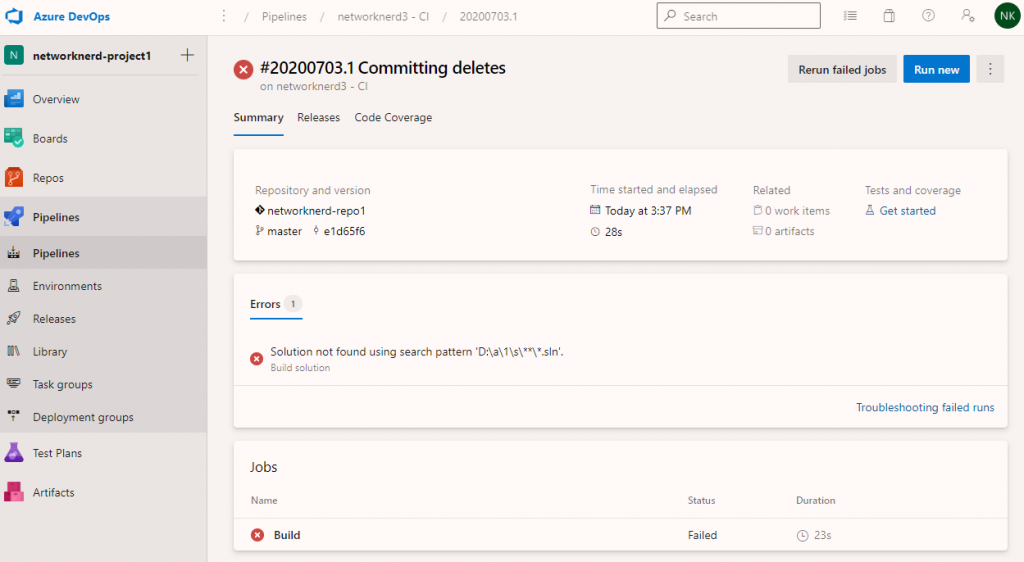Open the work items list icon in header
1024x562 pixels.
(x=850, y=16)
